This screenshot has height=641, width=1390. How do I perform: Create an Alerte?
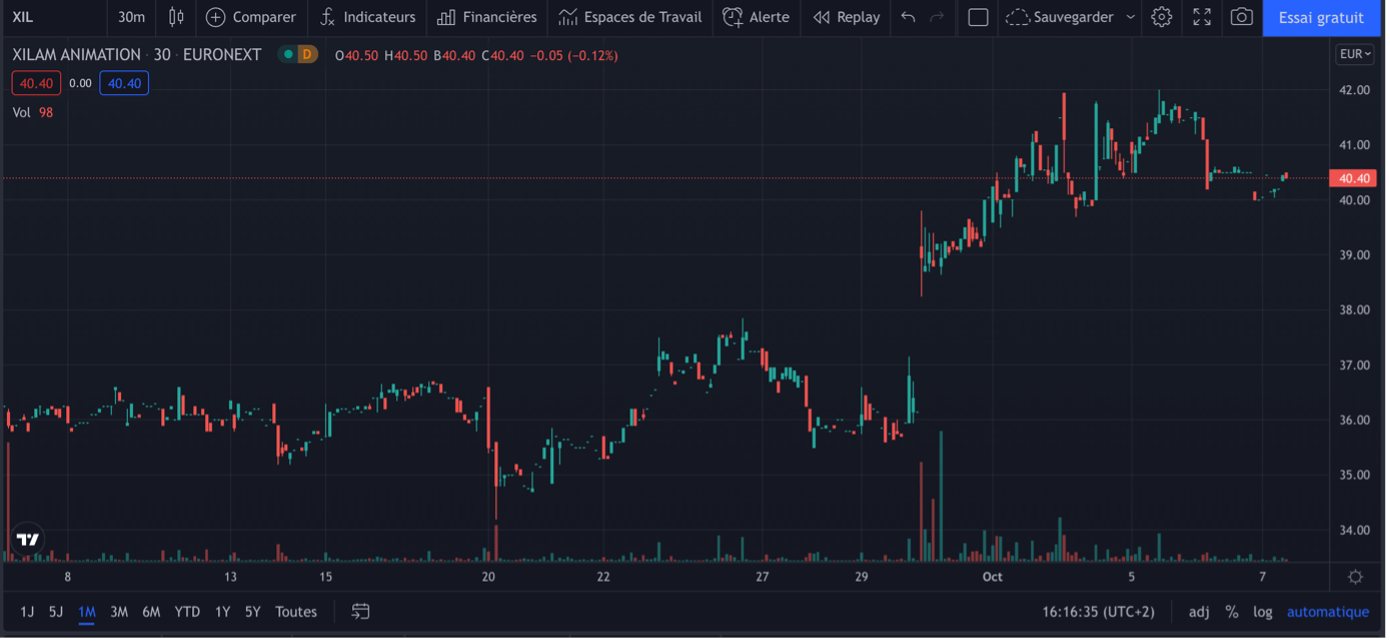756,17
